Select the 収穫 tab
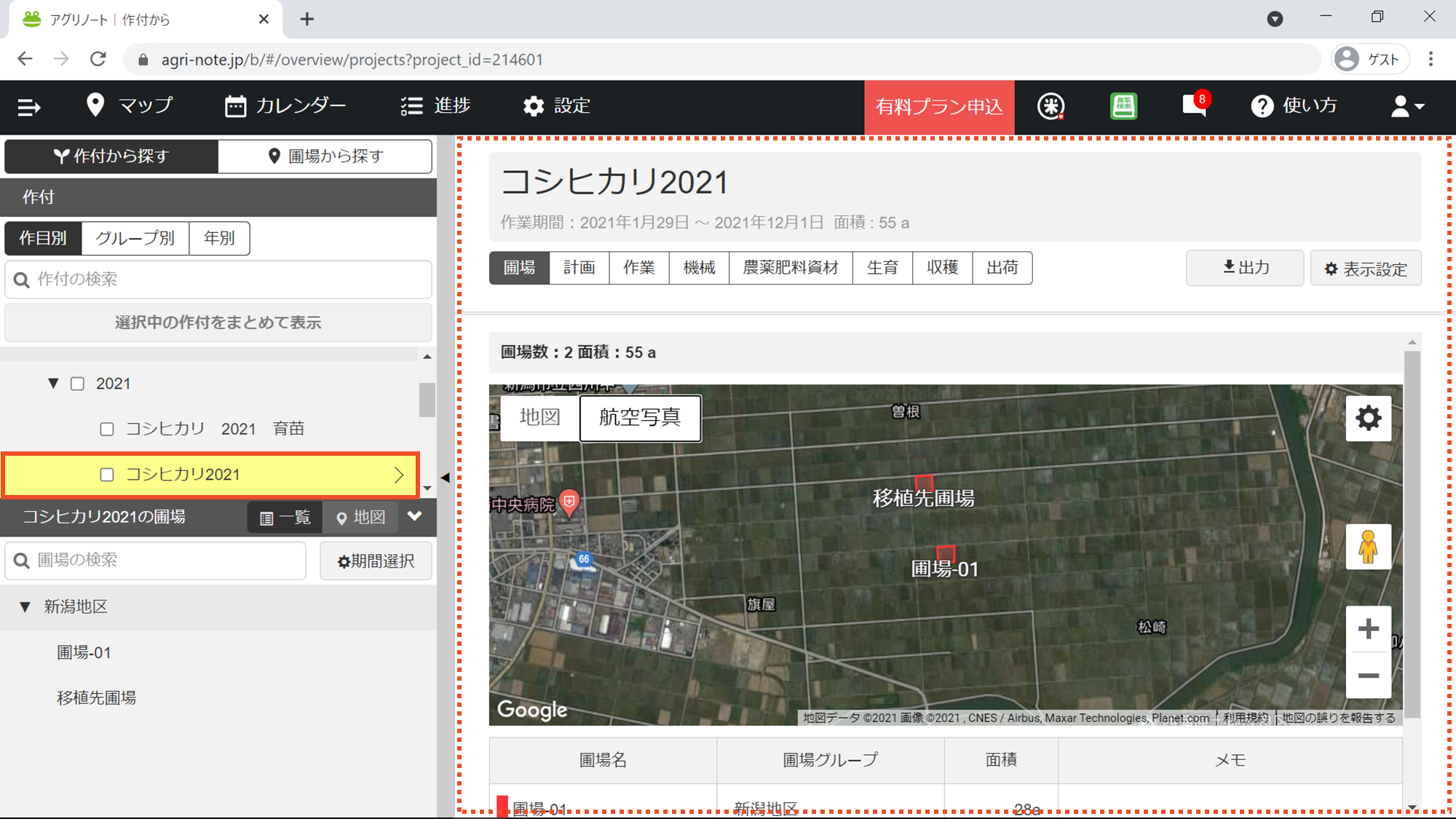 943,268
